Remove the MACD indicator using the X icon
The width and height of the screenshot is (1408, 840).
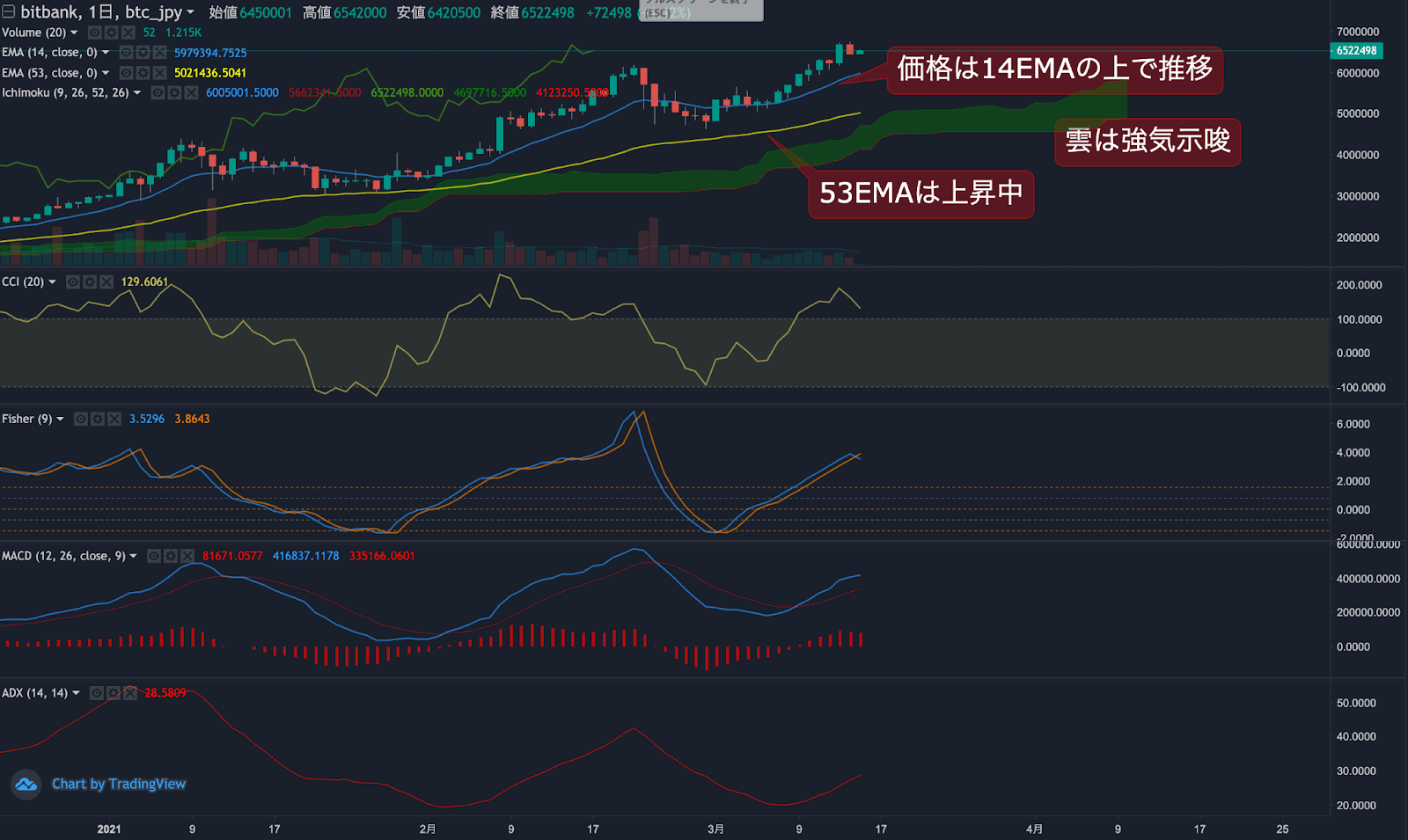[x=187, y=556]
